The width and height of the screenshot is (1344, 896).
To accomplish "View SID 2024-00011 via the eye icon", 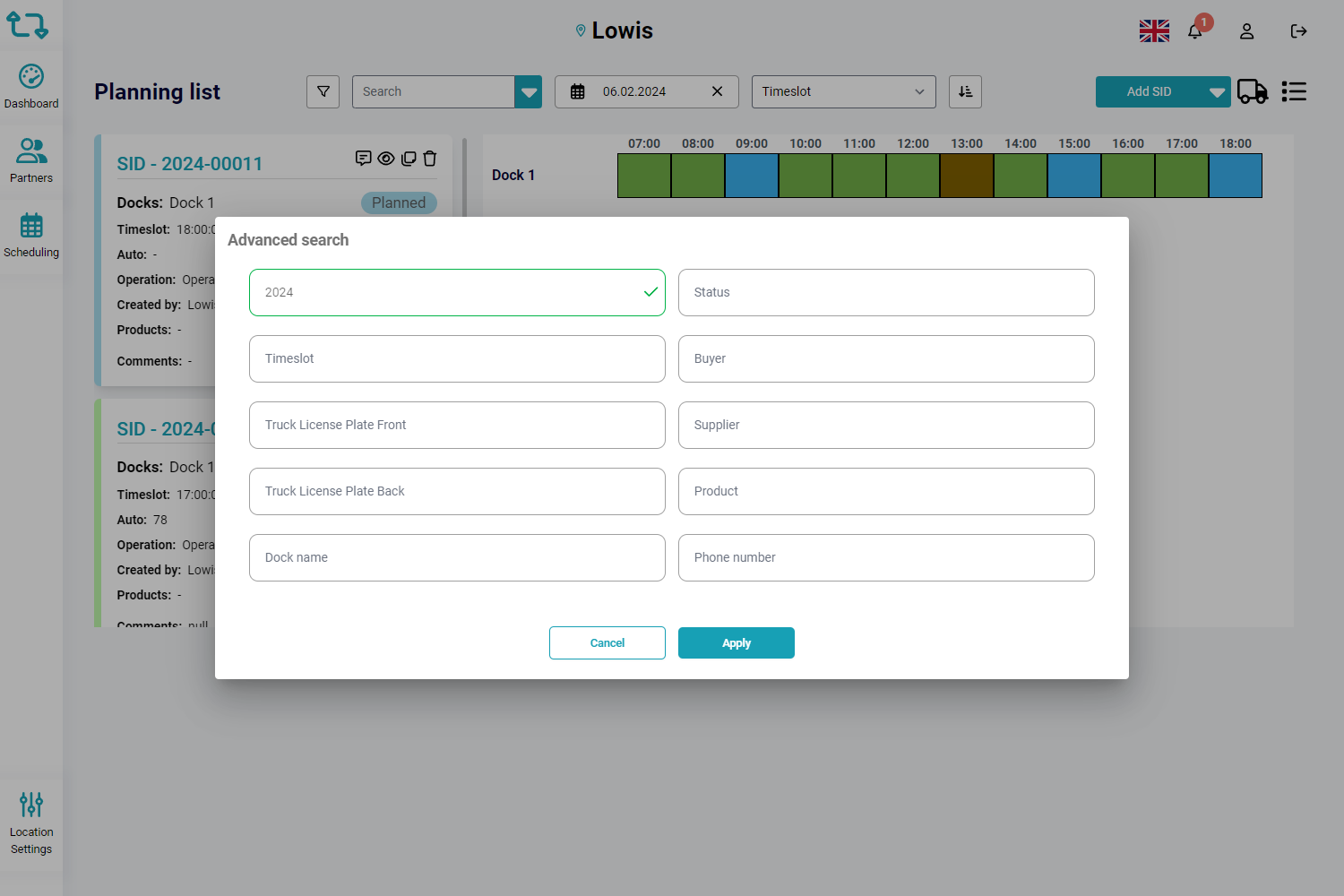I will [386, 159].
